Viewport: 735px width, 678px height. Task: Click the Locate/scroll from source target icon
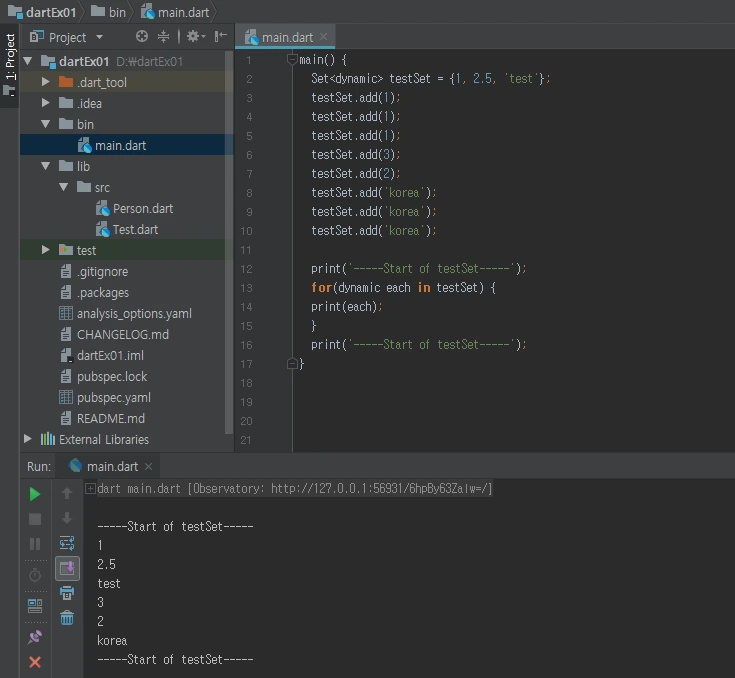pyautogui.click(x=142, y=36)
